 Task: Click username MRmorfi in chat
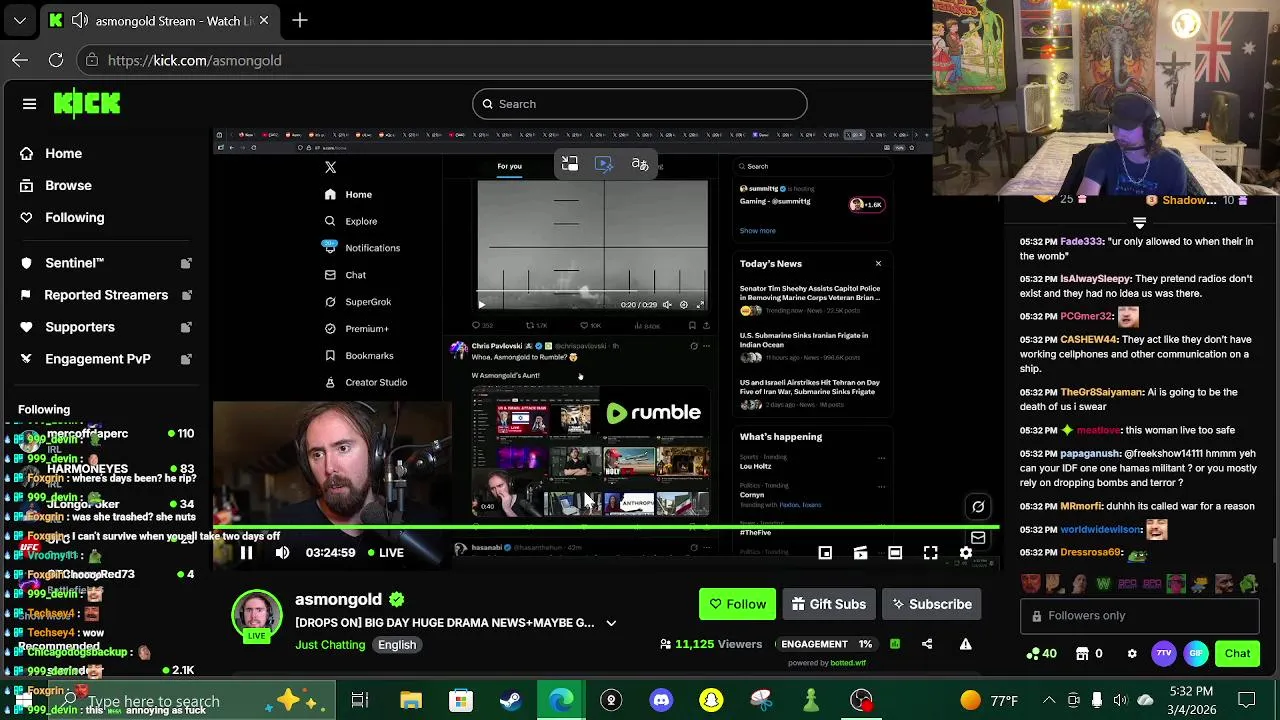[1080, 506]
